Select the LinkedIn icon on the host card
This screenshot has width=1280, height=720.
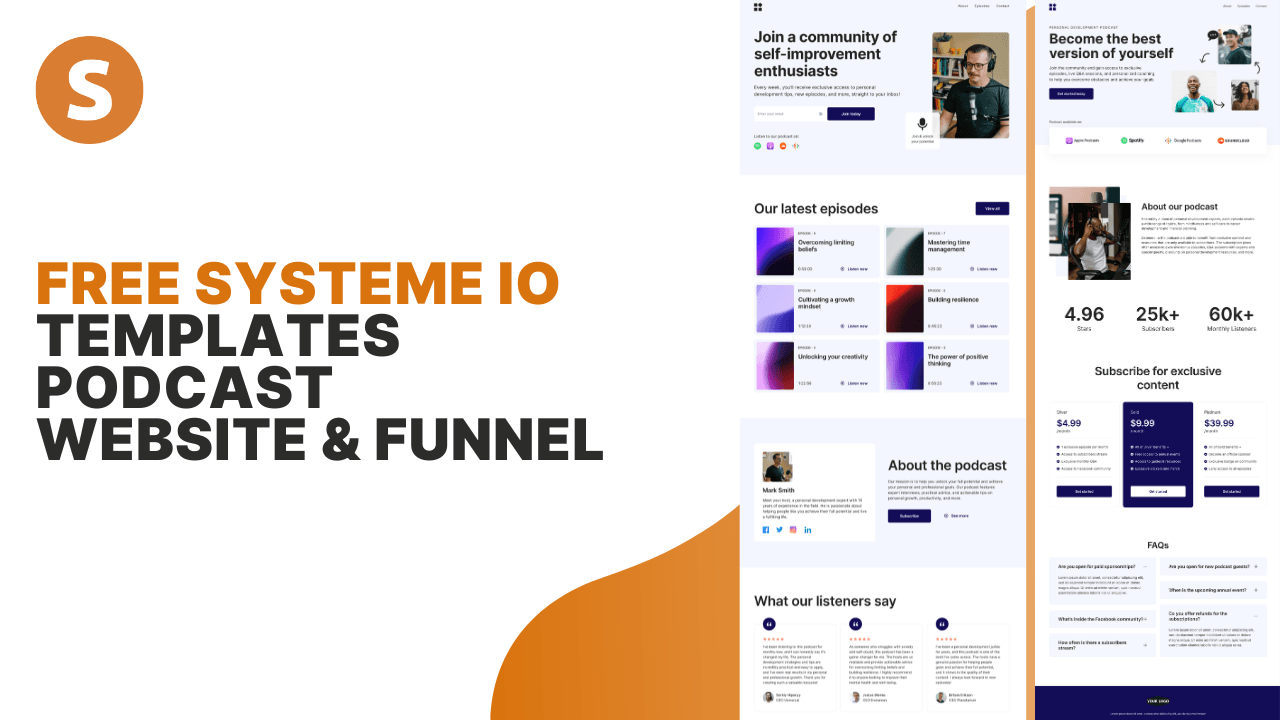808,529
